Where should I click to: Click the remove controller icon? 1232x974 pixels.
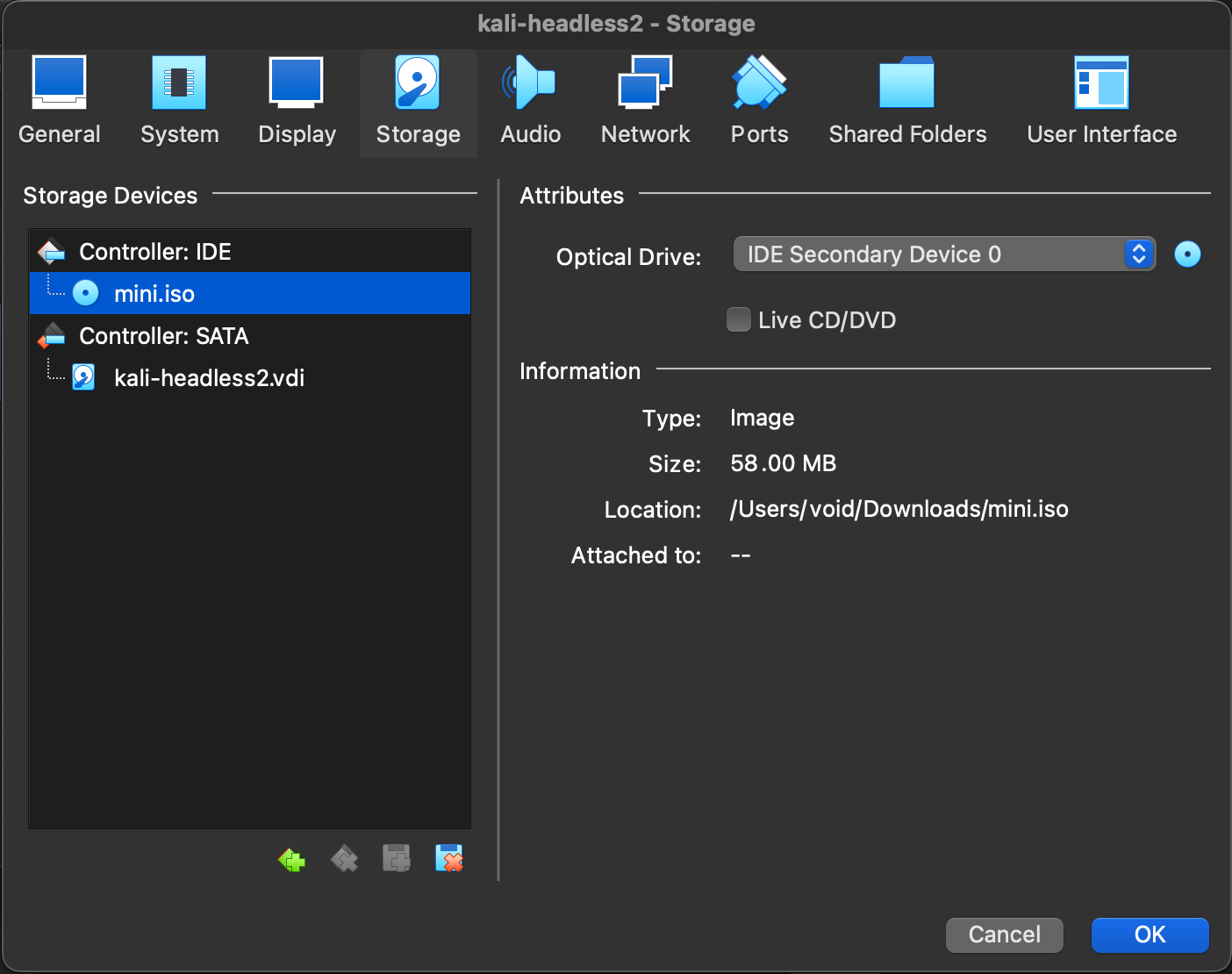(344, 859)
